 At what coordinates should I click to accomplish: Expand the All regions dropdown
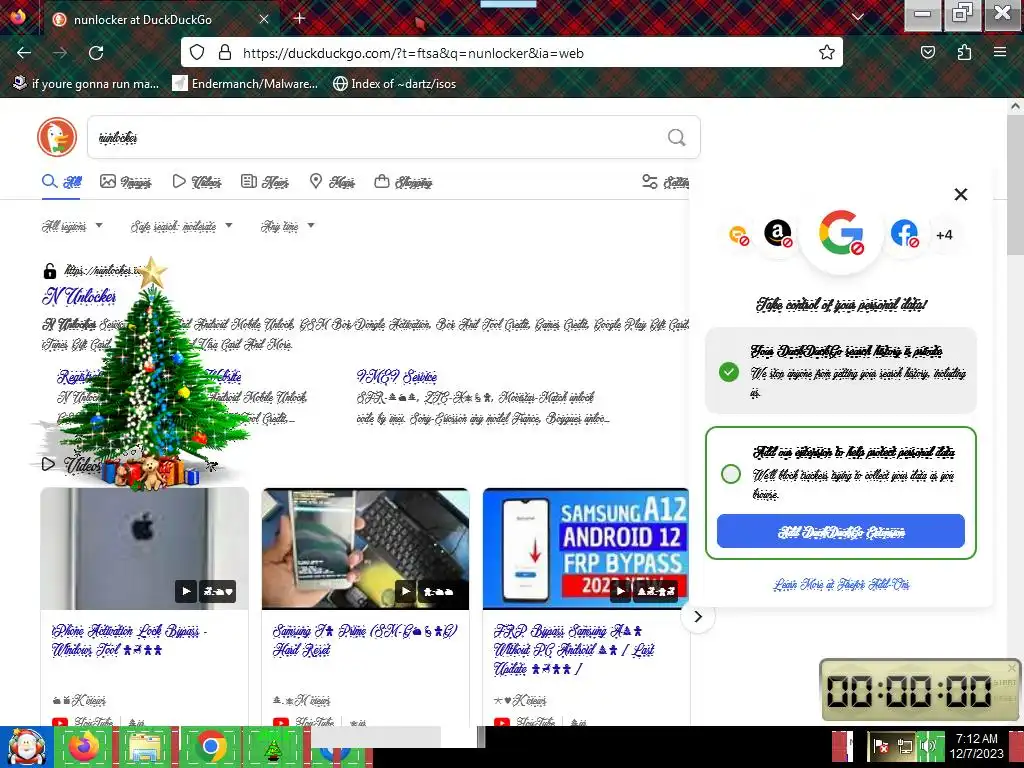point(72,226)
